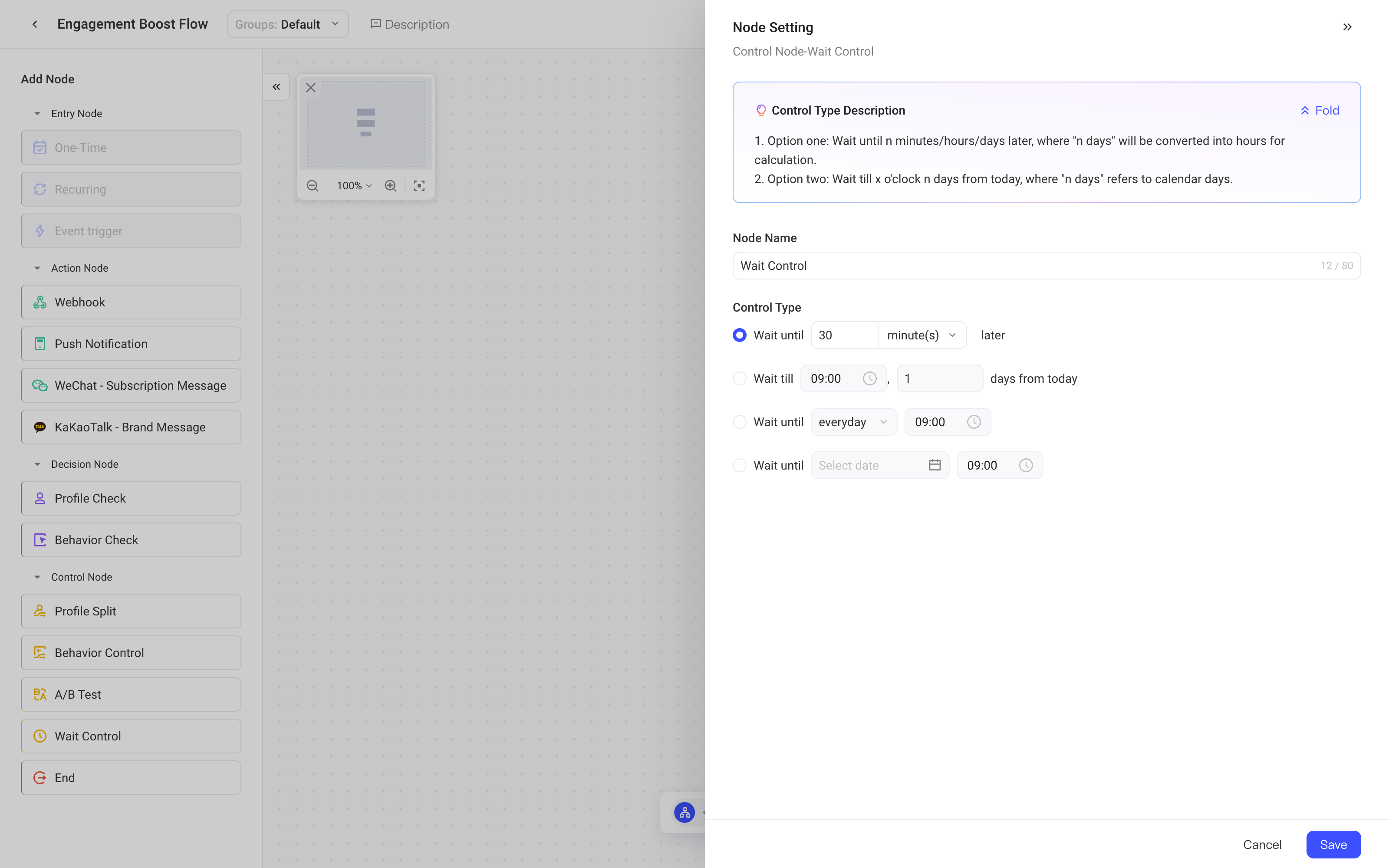The image size is (1389, 868).
Task: Collapse the Node Setting panel with double chevron
Action: coord(1347,27)
